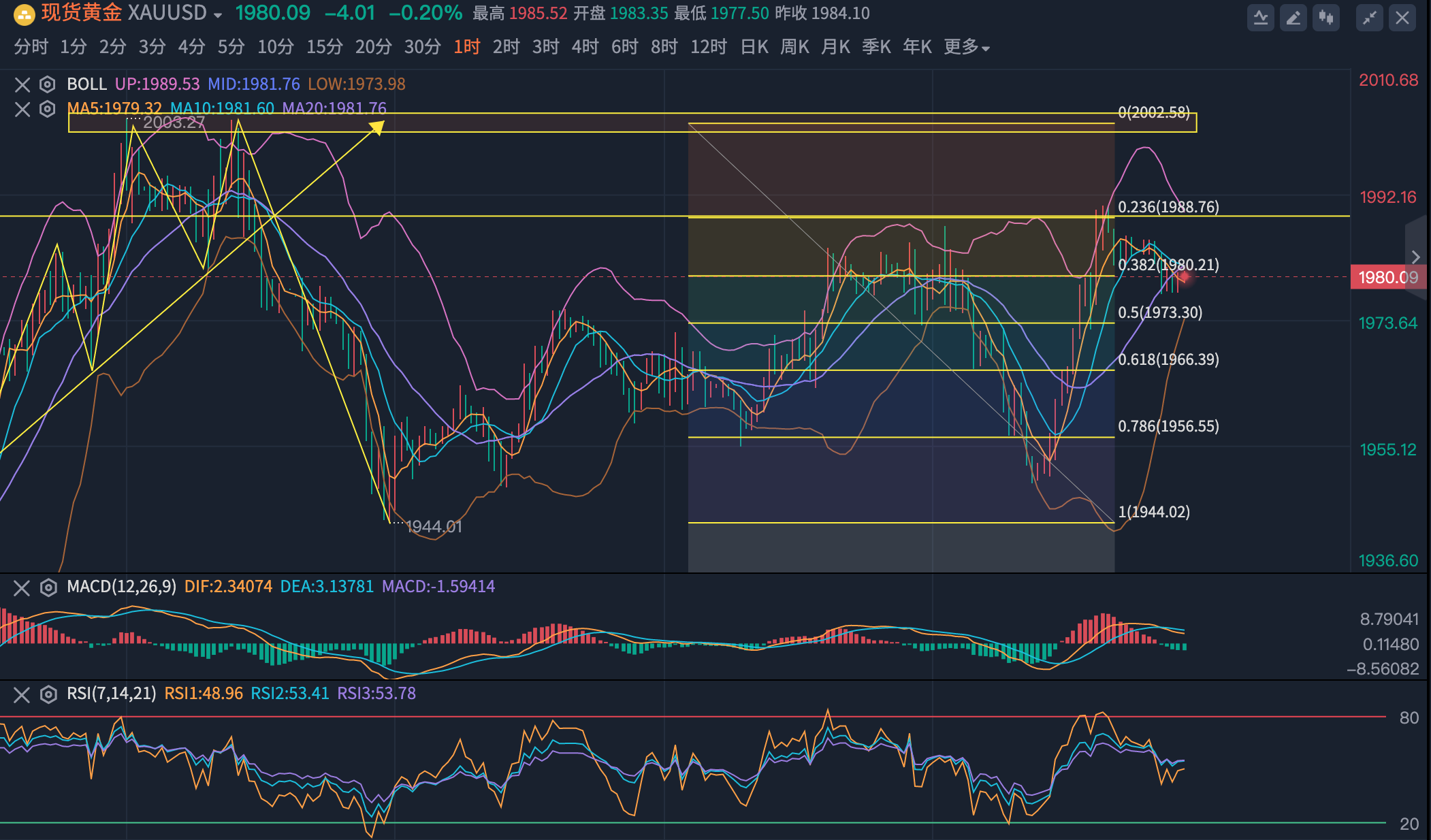Select the Fibonacci 0(2002.58) label
The width and height of the screenshot is (1431, 840).
click(x=1154, y=112)
